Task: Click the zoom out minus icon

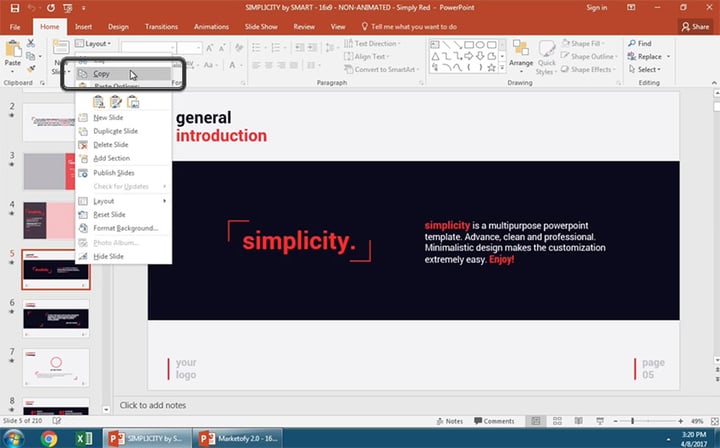Action: pos(615,421)
